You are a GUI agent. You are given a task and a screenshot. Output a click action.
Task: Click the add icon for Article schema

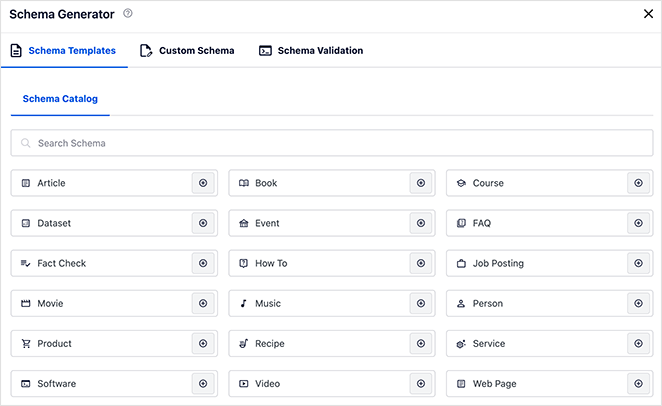[x=203, y=183]
